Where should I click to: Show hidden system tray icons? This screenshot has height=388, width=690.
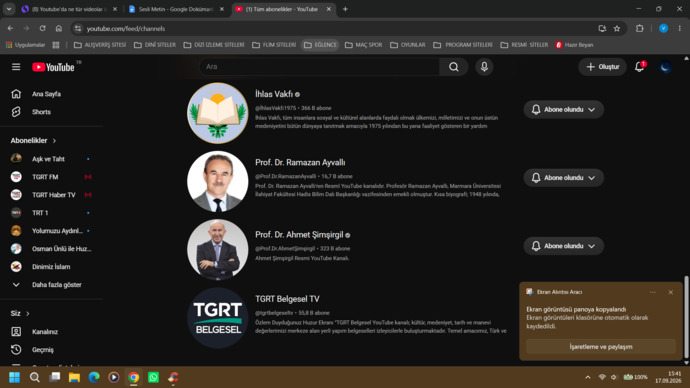pos(587,377)
